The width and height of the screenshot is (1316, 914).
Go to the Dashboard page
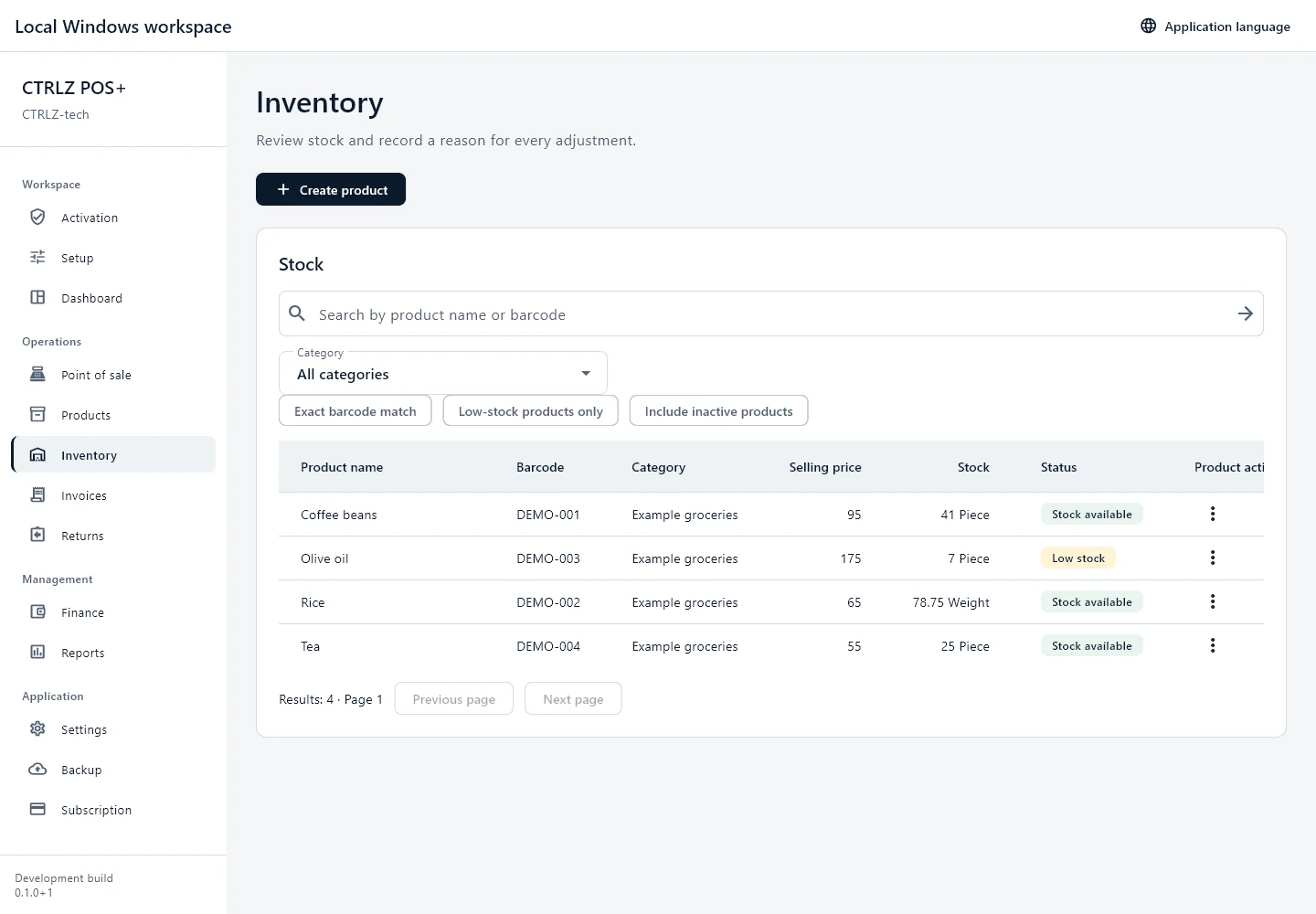pos(113,298)
